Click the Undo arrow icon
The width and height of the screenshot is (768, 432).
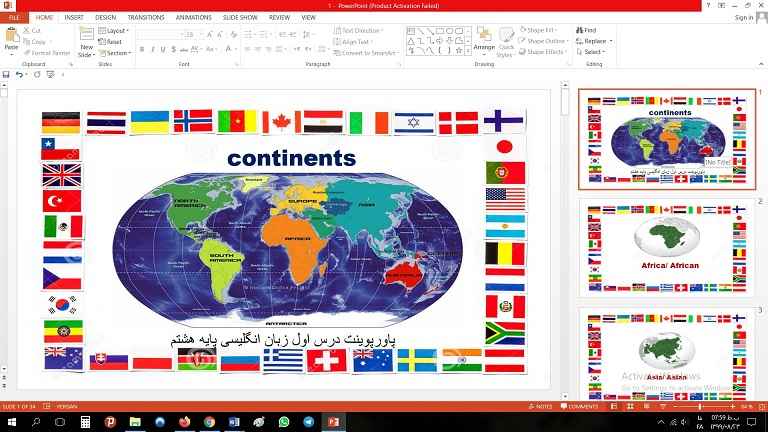[20, 75]
